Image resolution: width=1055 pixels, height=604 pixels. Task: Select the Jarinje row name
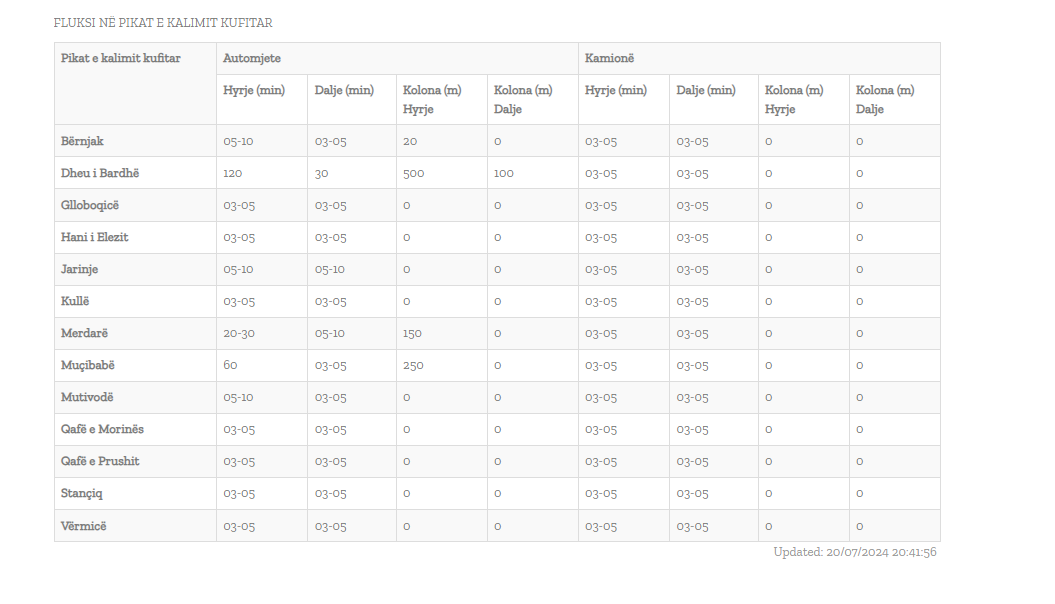coord(79,269)
